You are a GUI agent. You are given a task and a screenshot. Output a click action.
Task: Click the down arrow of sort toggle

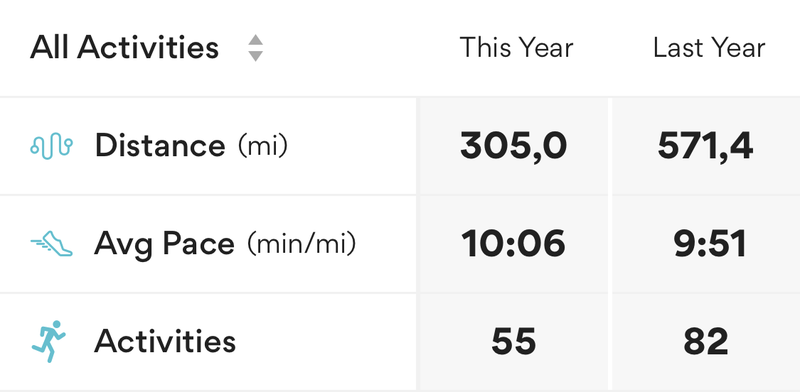point(256,56)
